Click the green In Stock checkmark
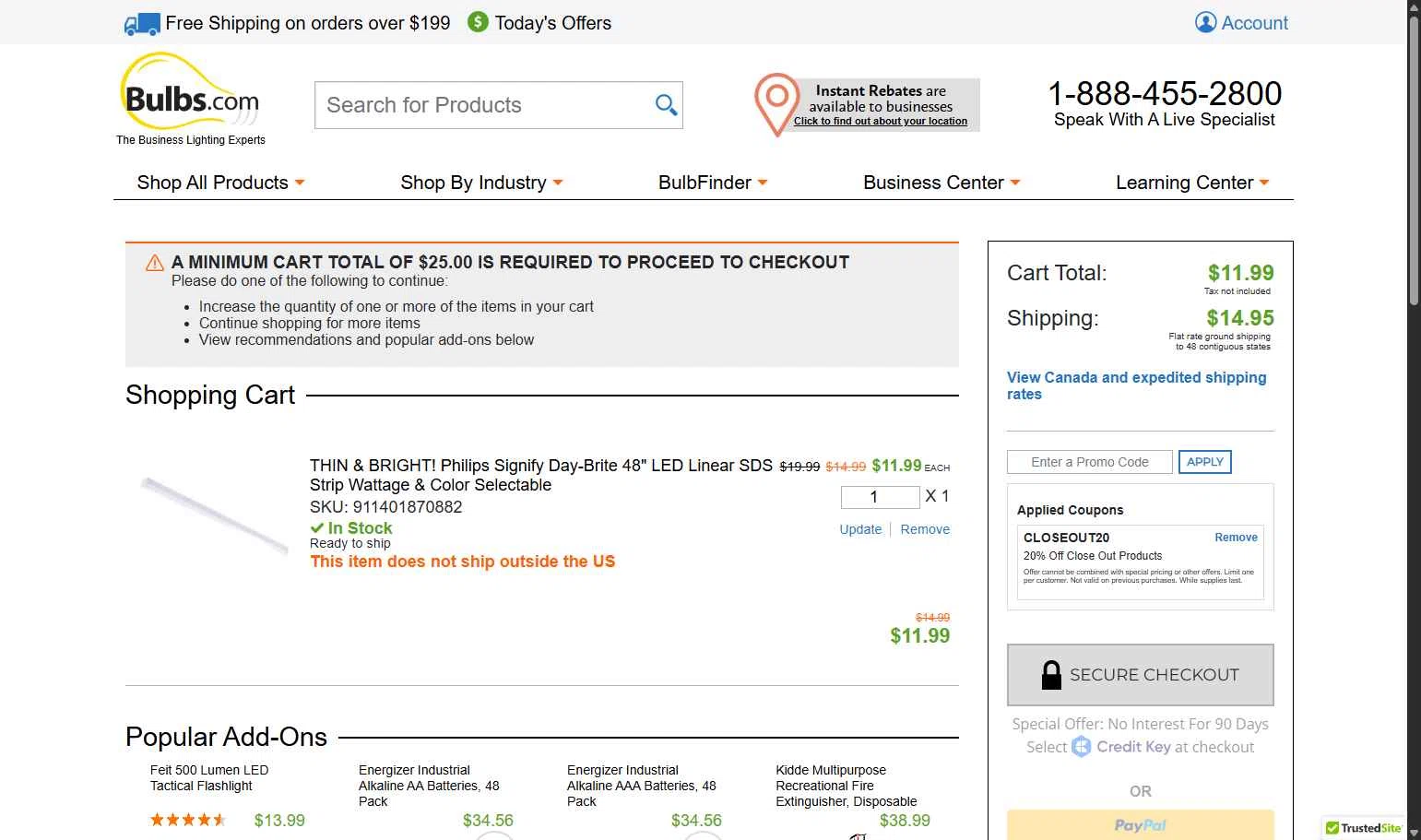 (x=317, y=528)
